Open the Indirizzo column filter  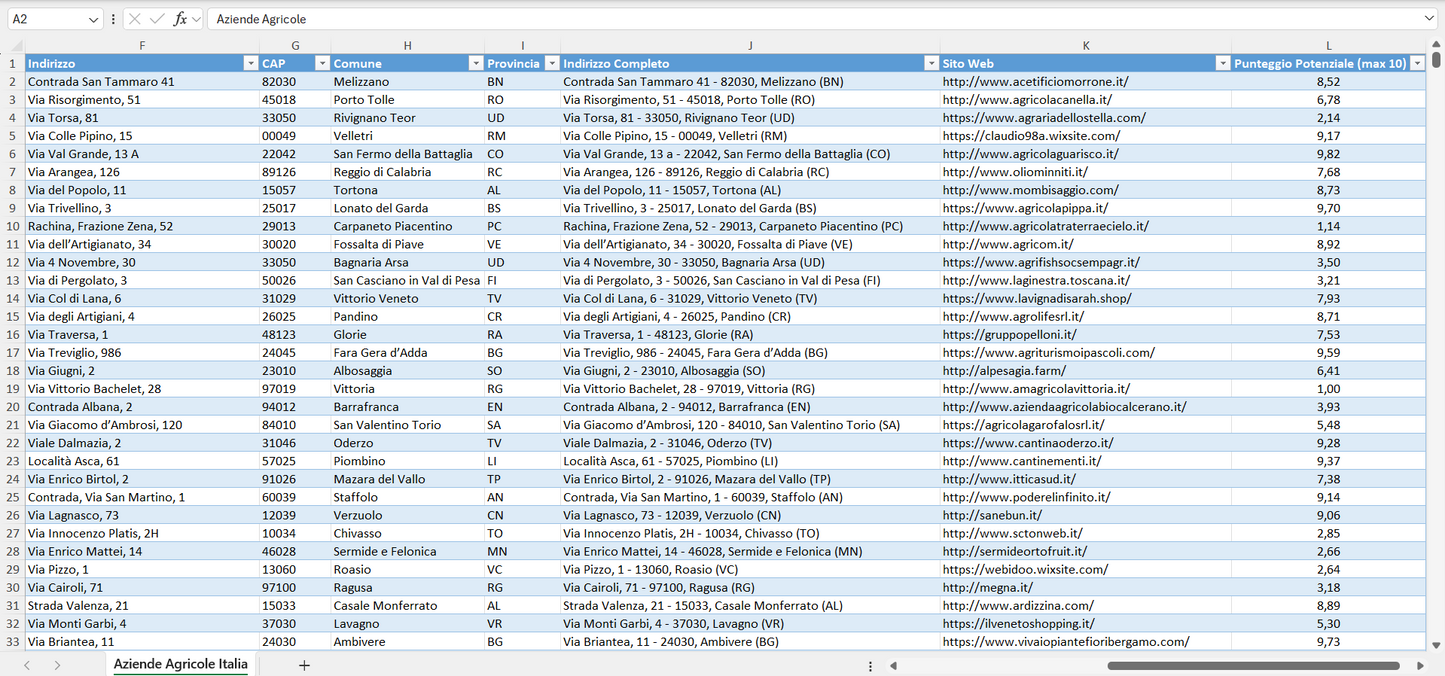coord(250,62)
